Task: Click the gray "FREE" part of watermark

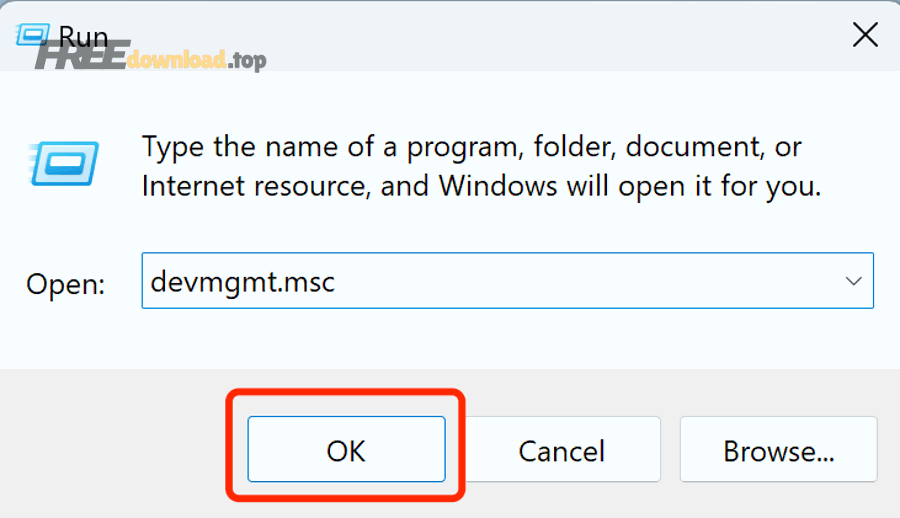Action: tap(81, 55)
